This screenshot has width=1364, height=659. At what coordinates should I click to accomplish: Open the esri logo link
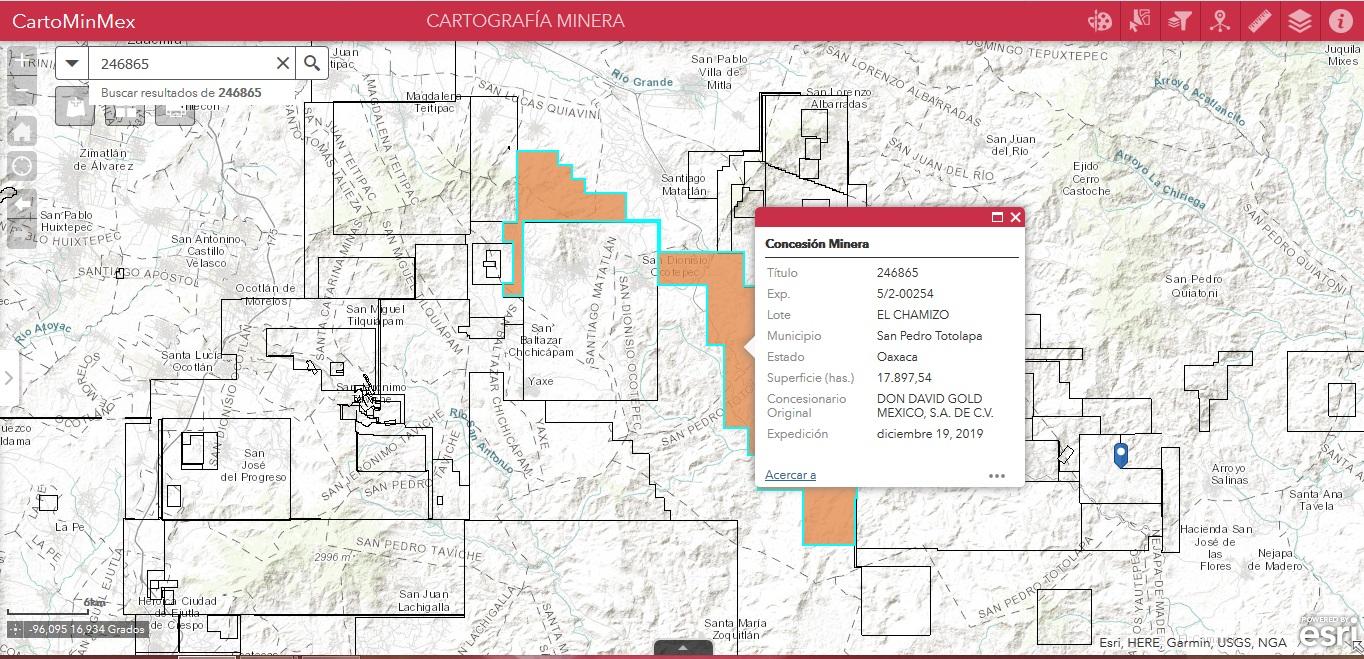point(1328,632)
